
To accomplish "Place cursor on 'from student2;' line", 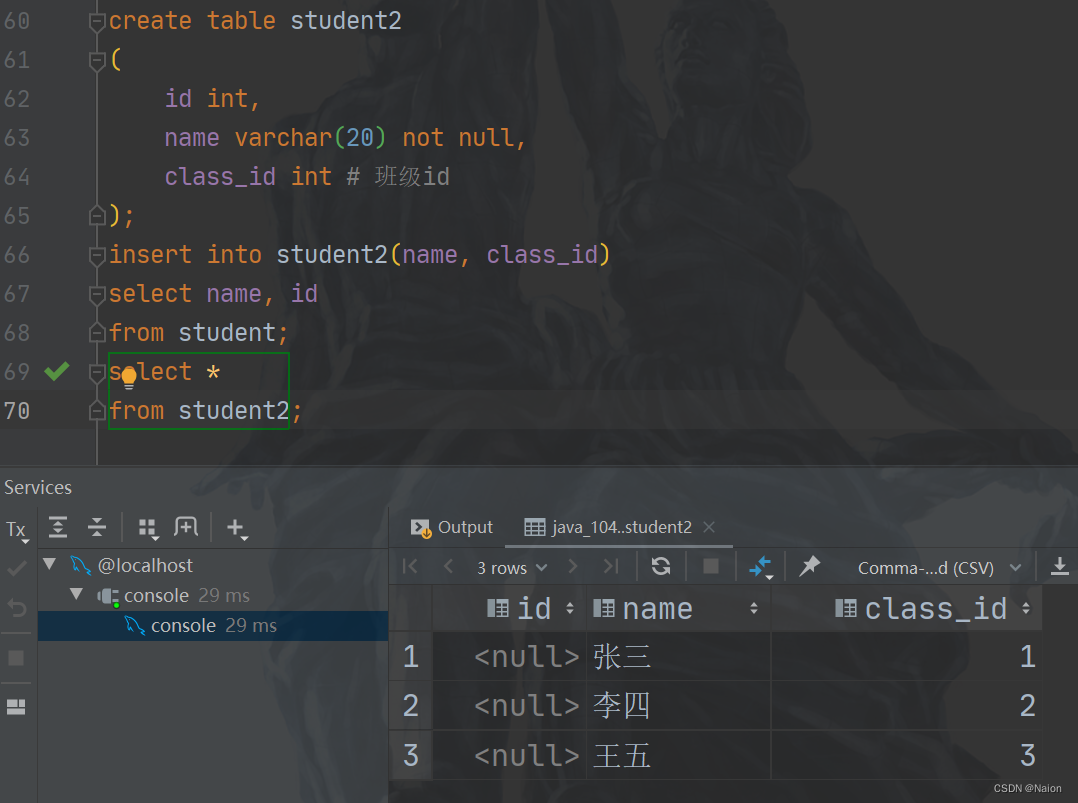I will 206,410.
